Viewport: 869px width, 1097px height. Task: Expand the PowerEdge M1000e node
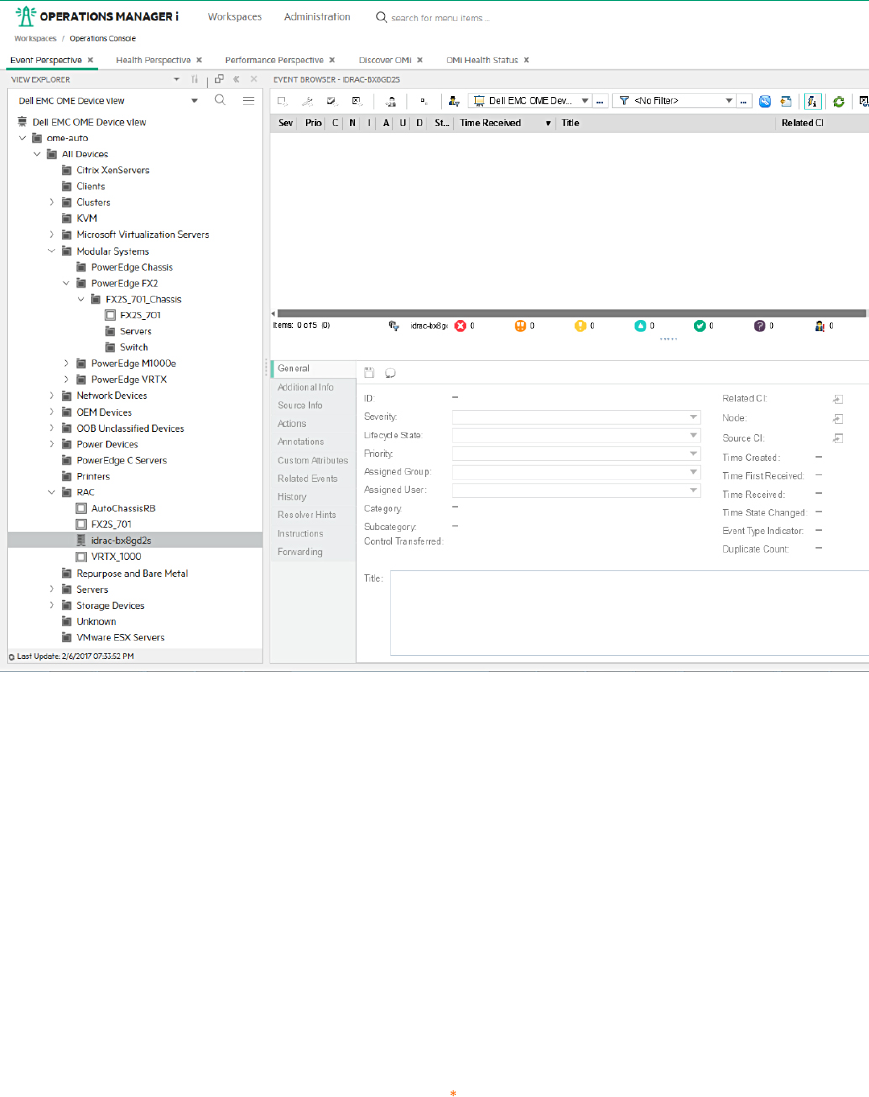tap(66, 364)
